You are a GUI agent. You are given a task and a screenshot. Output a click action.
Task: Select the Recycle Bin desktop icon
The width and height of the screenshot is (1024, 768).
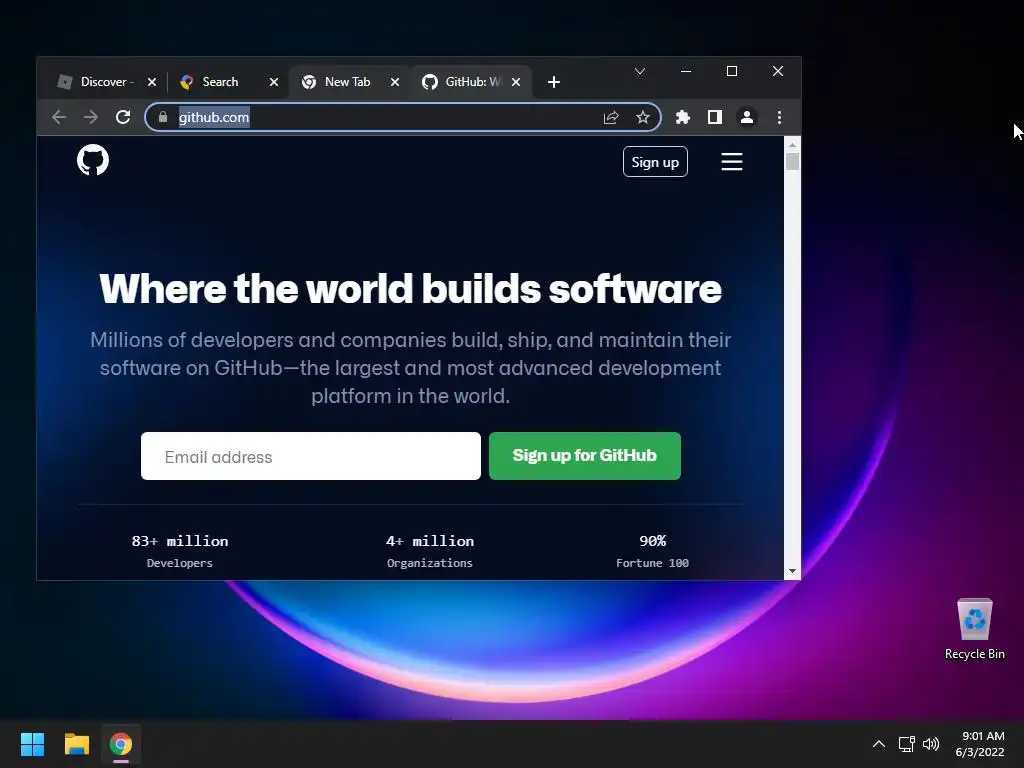click(x=974, y=629)
